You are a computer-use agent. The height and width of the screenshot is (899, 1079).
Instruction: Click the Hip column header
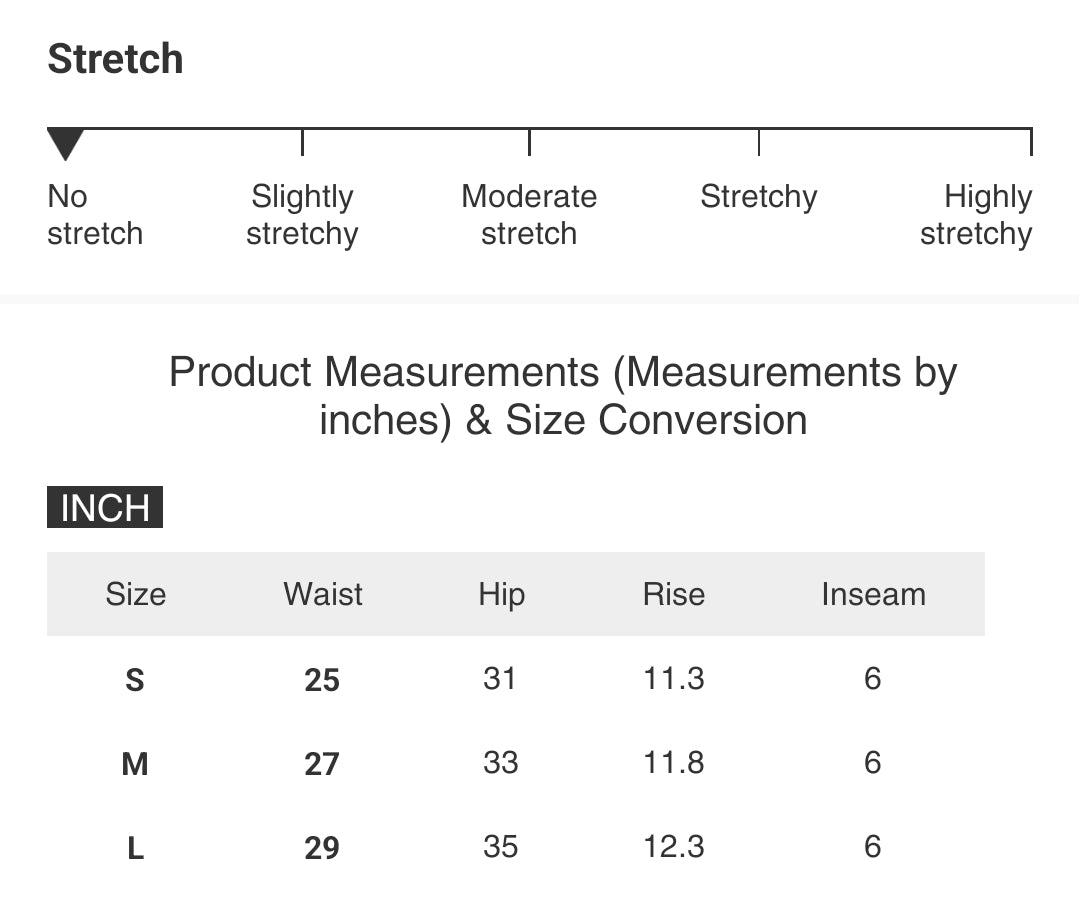[x=501, y=594]
